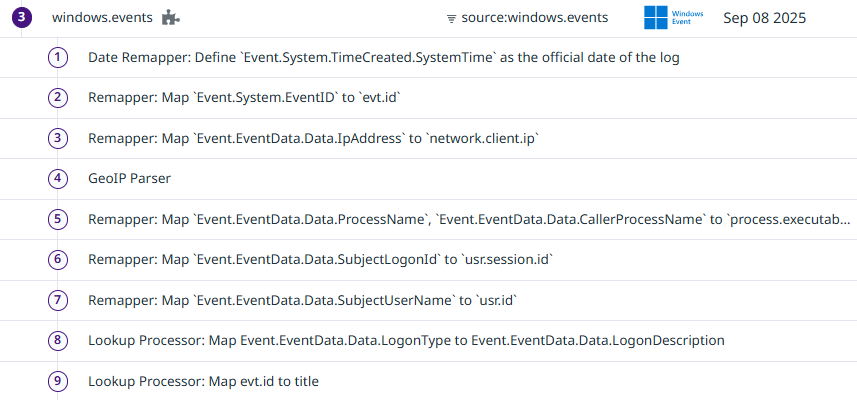This screenshot has width=857, height=400.
Task: Click the Sep 08 2025 date
Action: pos(764,18)
